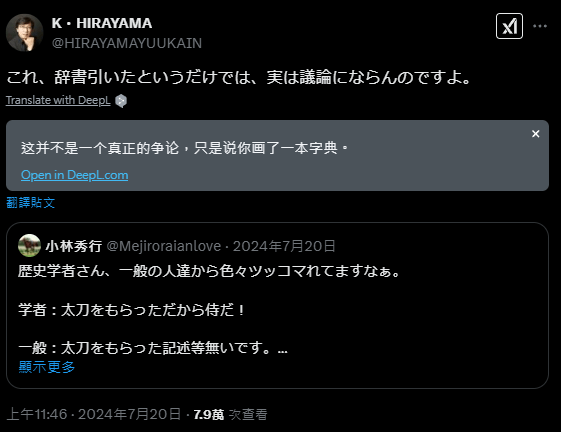
Task: Open quoted tweet's 2024年7月20日 date
Action: [x=284, y=246]
